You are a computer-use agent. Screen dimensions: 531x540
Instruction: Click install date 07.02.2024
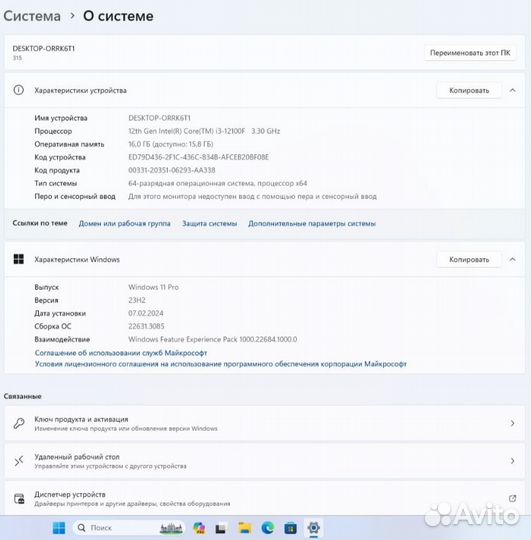click(x=146, y=313)
